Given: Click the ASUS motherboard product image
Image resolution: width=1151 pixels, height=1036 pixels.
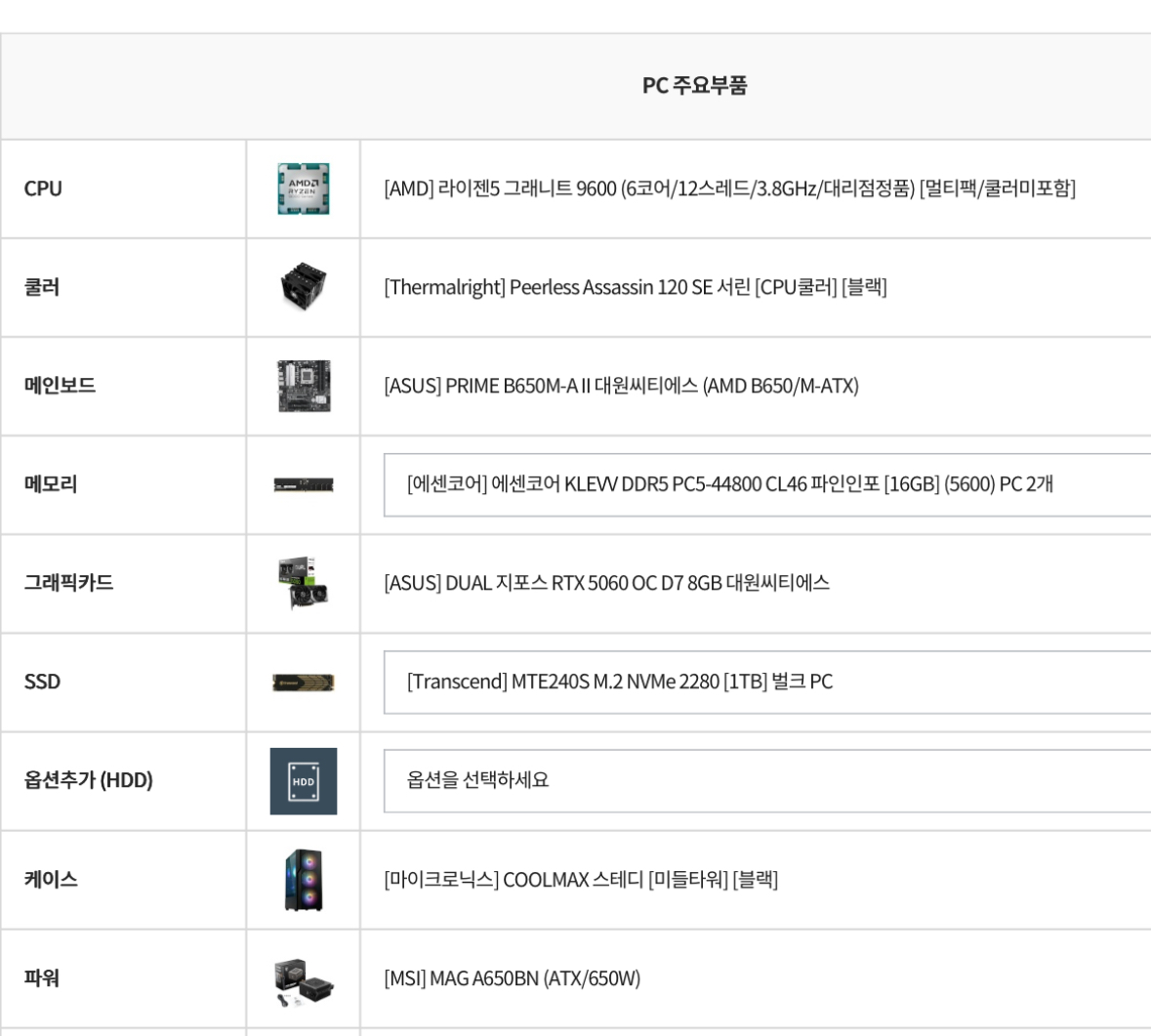Looking at the screenshot, I should click(x=304, y=386).
